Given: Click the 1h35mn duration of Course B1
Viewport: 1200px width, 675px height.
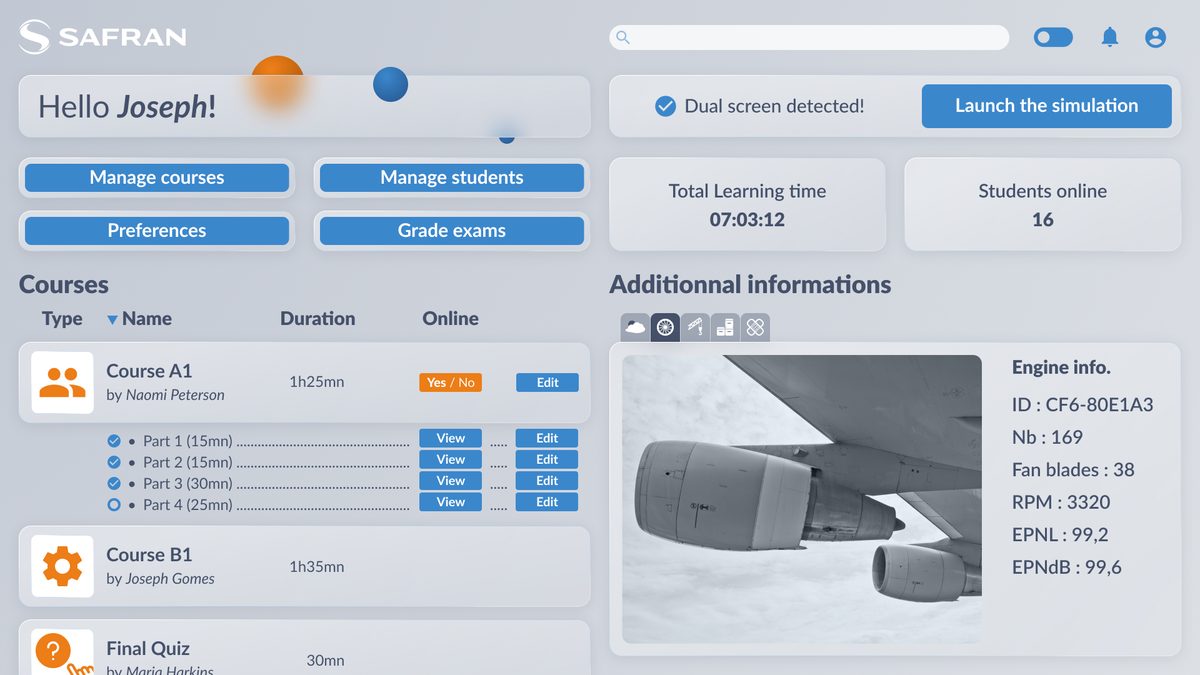Looking at the screenshot, I should 317,567.
